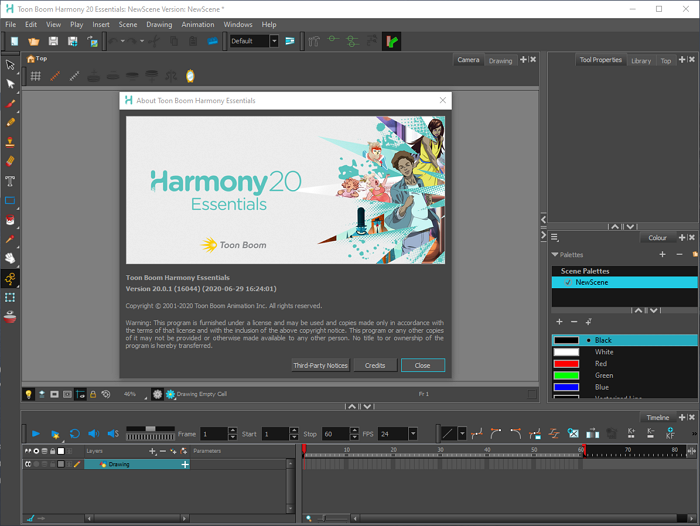Click the KF add key exposure icon
This screenshot has height=526, width=700.
pyautogui.click(x=670, y=433)
